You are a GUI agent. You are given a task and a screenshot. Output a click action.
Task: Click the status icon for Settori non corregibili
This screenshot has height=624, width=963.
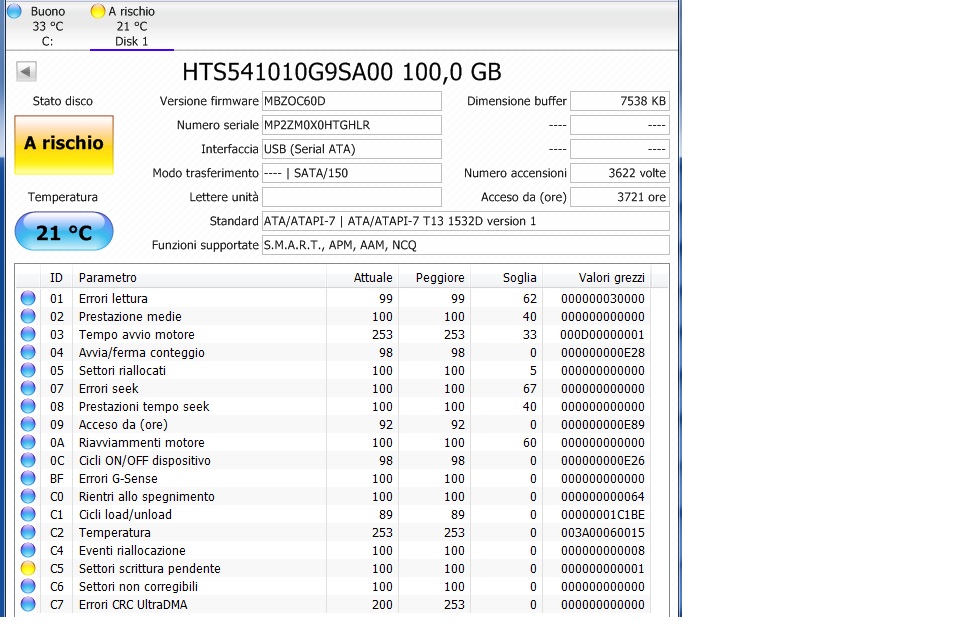[28, 587]
